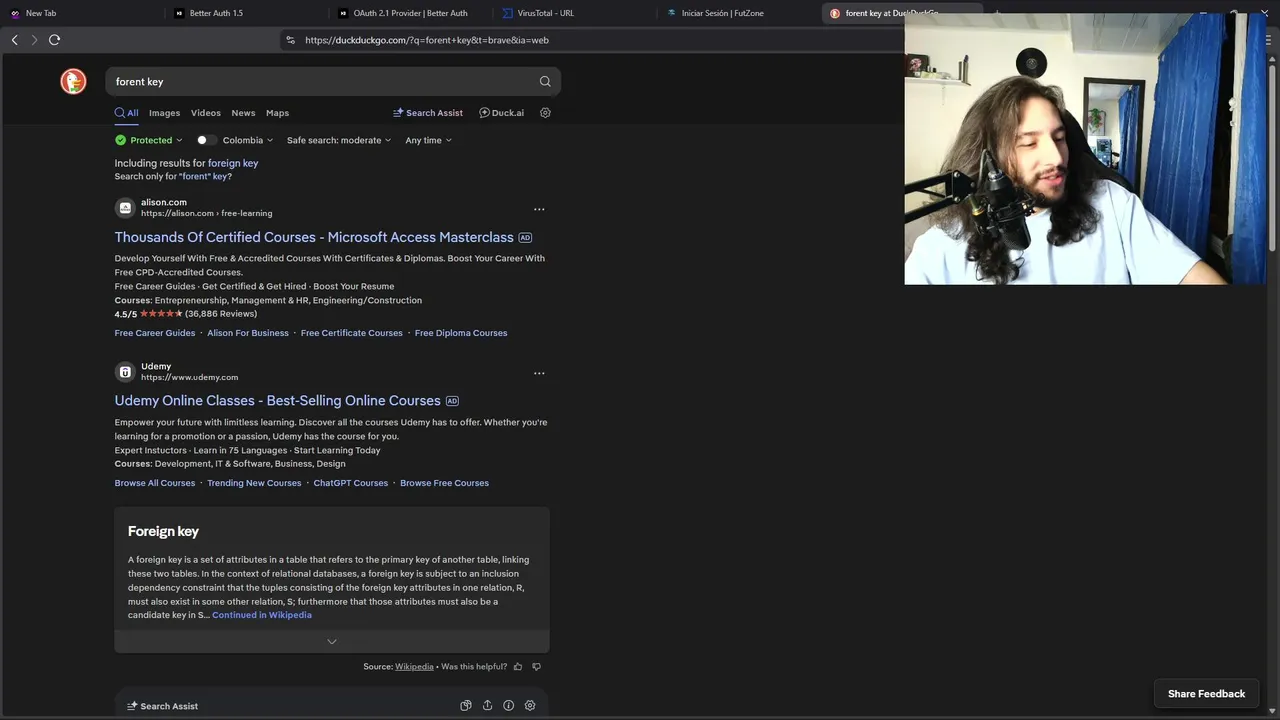
Task: Switch to News results
Action: (243, 113)
